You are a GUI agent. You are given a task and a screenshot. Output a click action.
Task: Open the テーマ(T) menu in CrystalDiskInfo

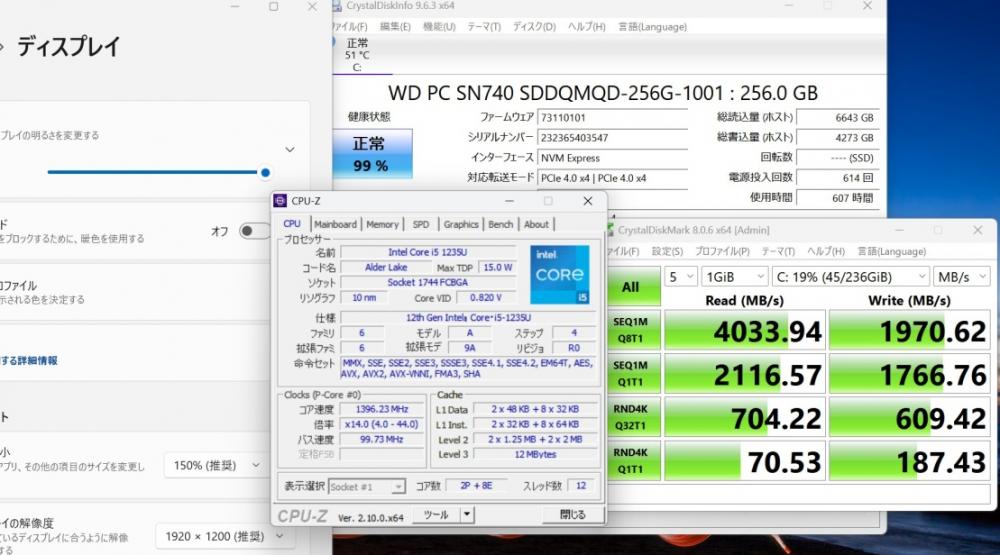click(x=484, y=27)
